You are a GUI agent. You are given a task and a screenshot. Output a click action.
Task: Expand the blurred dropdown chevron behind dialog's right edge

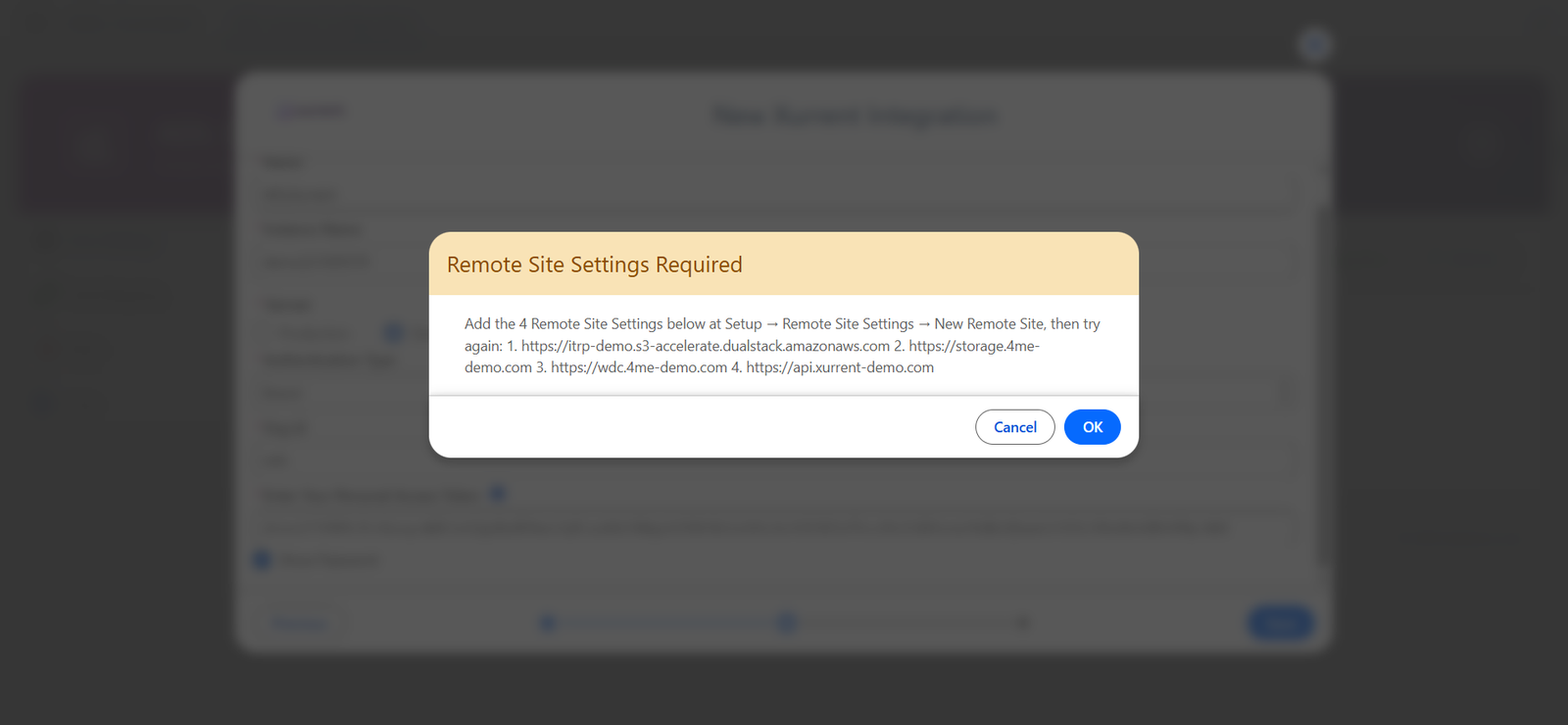1286,394
